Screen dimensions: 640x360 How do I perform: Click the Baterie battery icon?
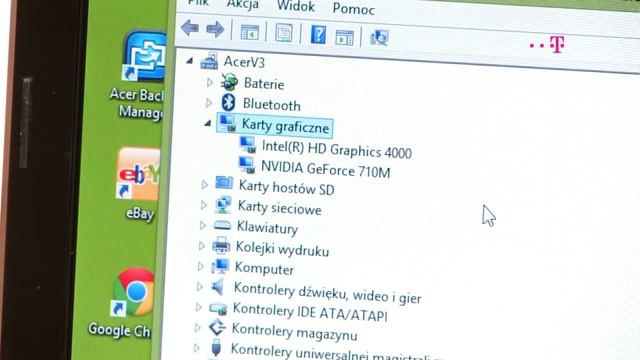[229, 82]
